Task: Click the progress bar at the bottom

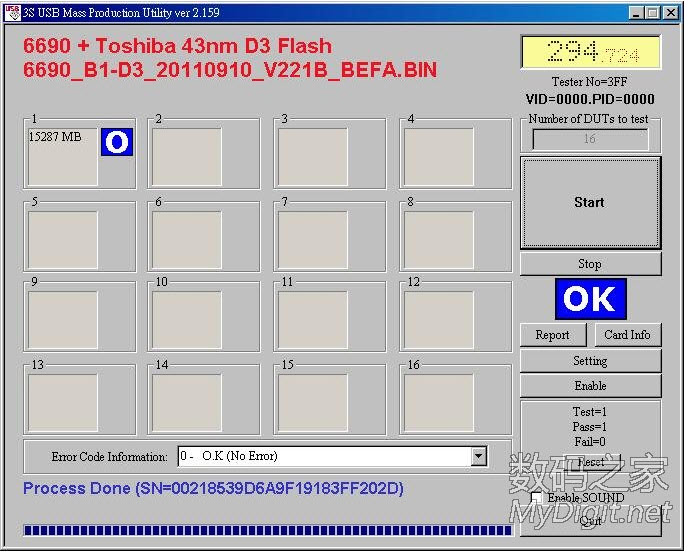Action: pos(266,531)
